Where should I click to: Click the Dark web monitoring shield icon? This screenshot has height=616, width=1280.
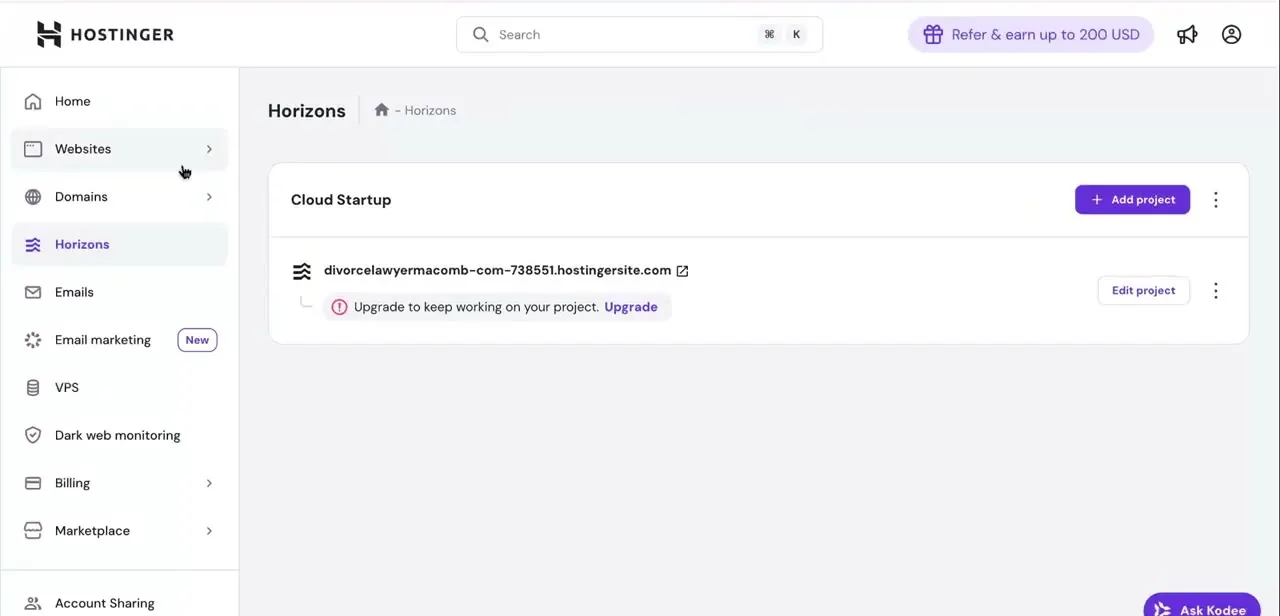[33, 435]
